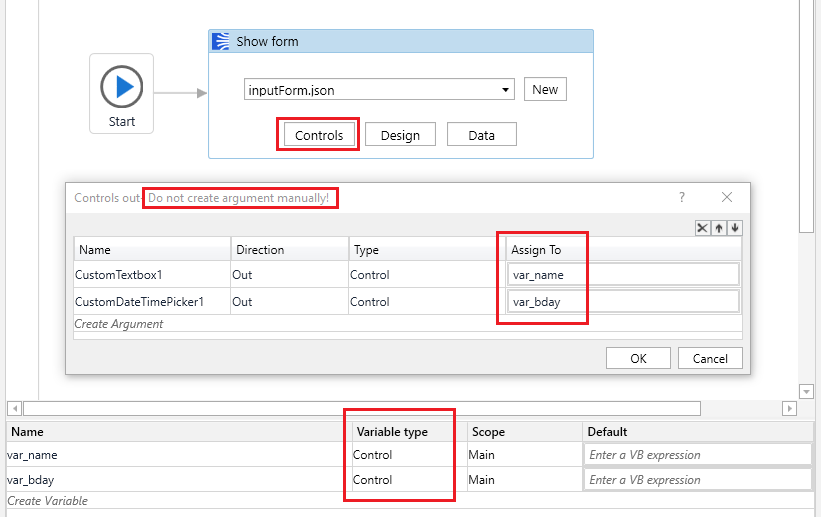Edit default VB expression for var_bday
The image size is (824, 517).
[698, 480]
